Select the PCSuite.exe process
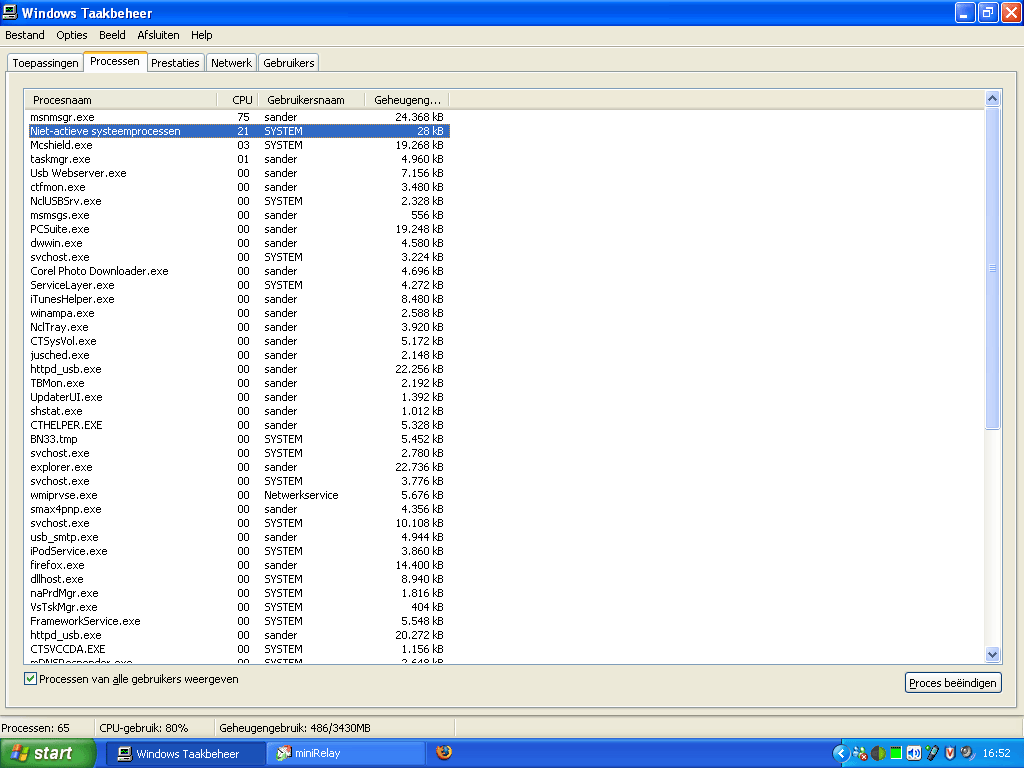The width and height of the screenshot is (1024, 768). click(x=239, y=229)
